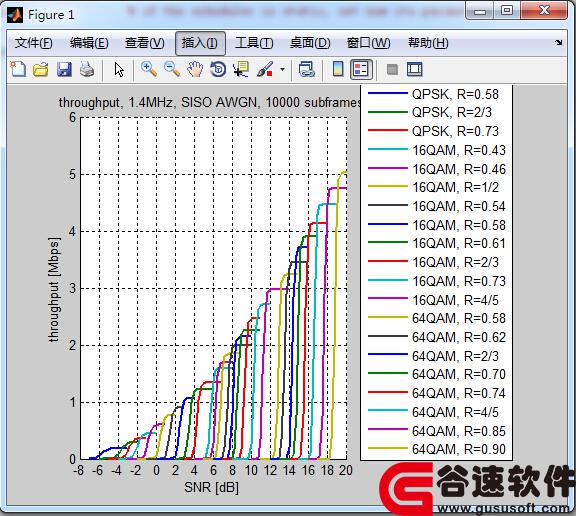Select legend entry 16QAM, R=4/5
Screen dimensions: 576x516
tap(433, 300)
